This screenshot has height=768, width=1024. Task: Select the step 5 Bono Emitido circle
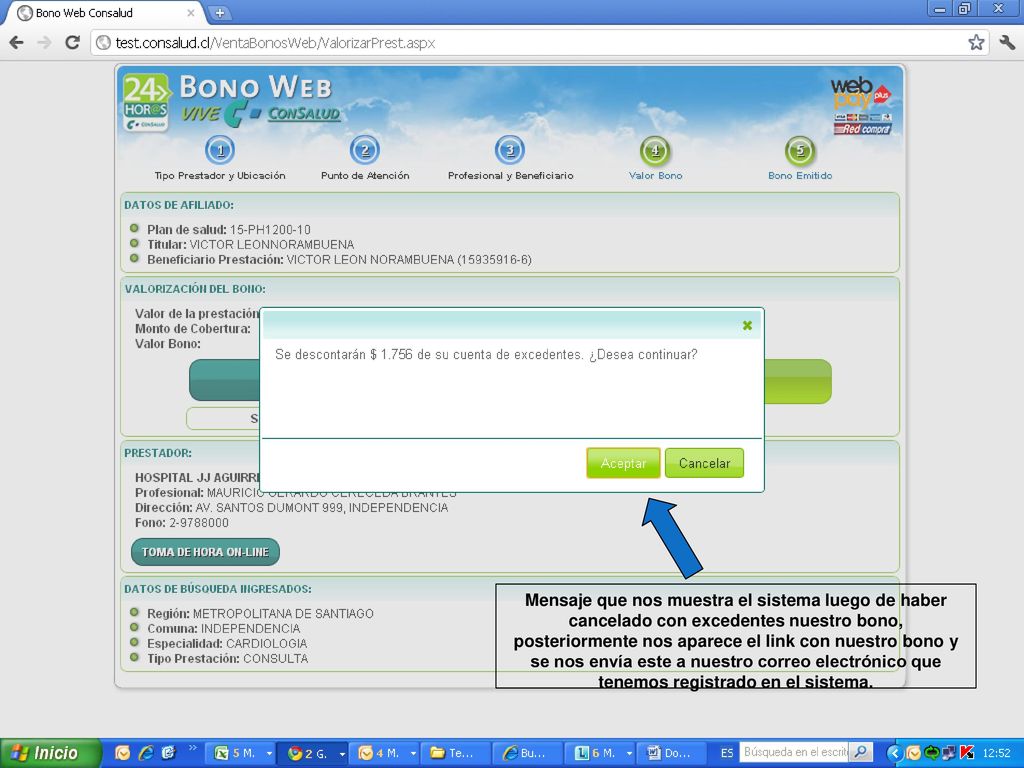click(800, 151)
